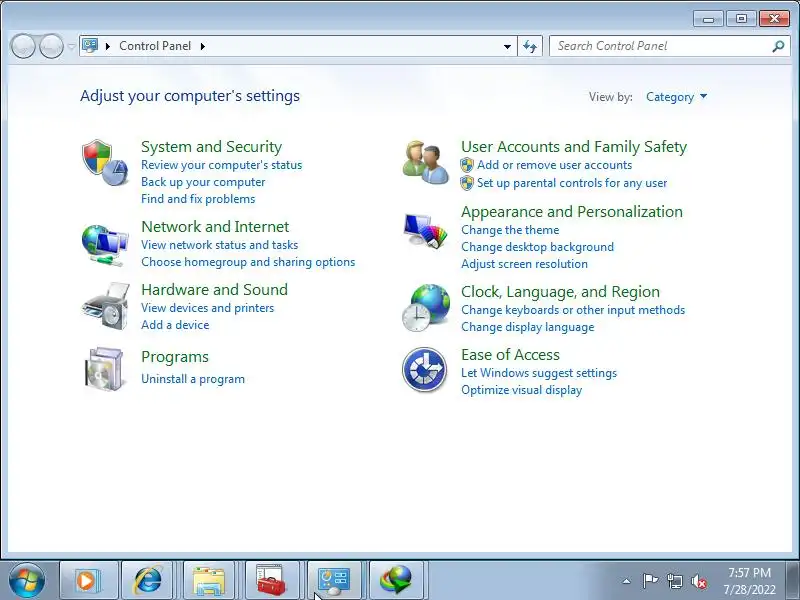Click Adjust screen resolution
The width and height of the screenshot is (800, 600).
coord(524,264)
